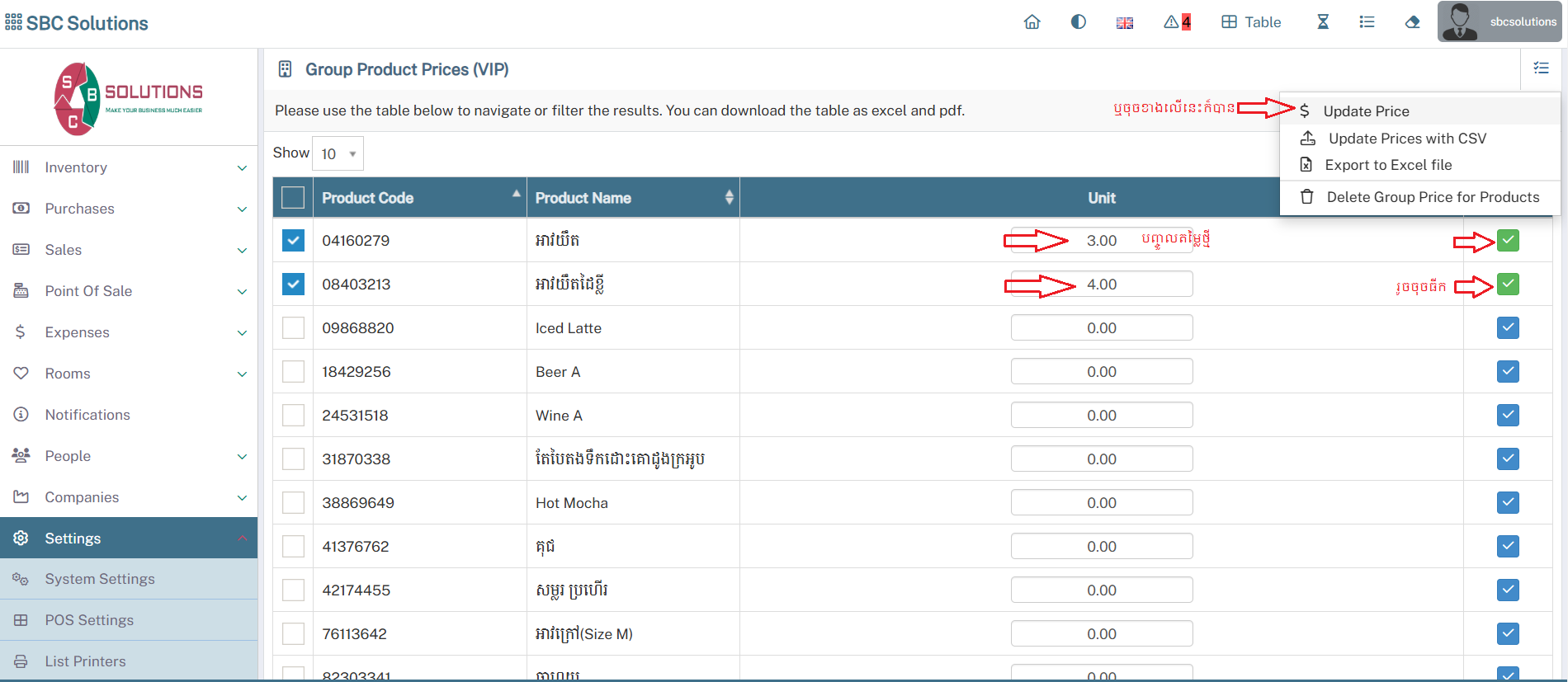Screen dimensions: 1568x682
Task: Open the actions list icon beside page title
Action: click(x=1541, y=68)
